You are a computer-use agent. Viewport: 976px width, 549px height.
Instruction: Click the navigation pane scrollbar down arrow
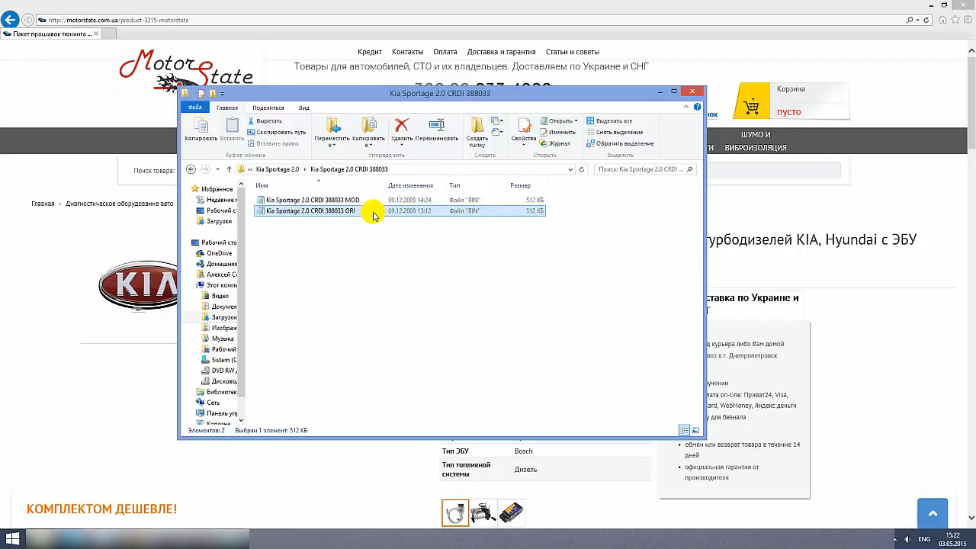point(242,420)
